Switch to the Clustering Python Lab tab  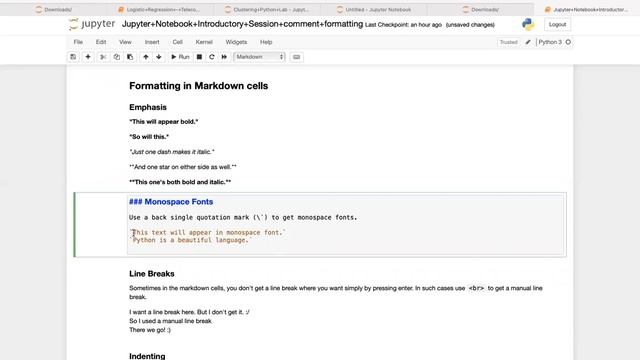pyautogui.click(x=268, y=9)
